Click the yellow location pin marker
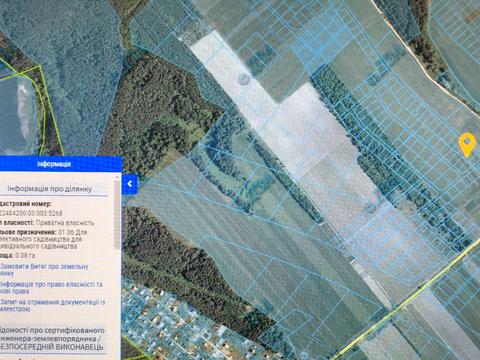 [467, 144]
